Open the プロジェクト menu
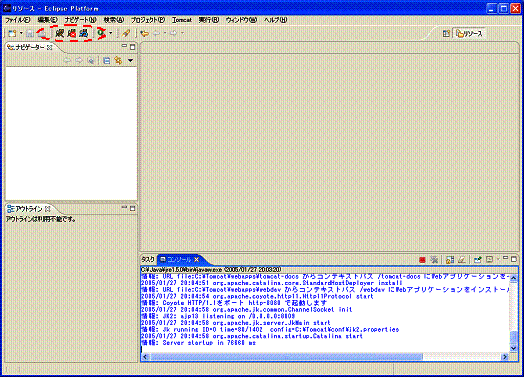Viewport: 526px width, 378px height. tap(148, 20)
